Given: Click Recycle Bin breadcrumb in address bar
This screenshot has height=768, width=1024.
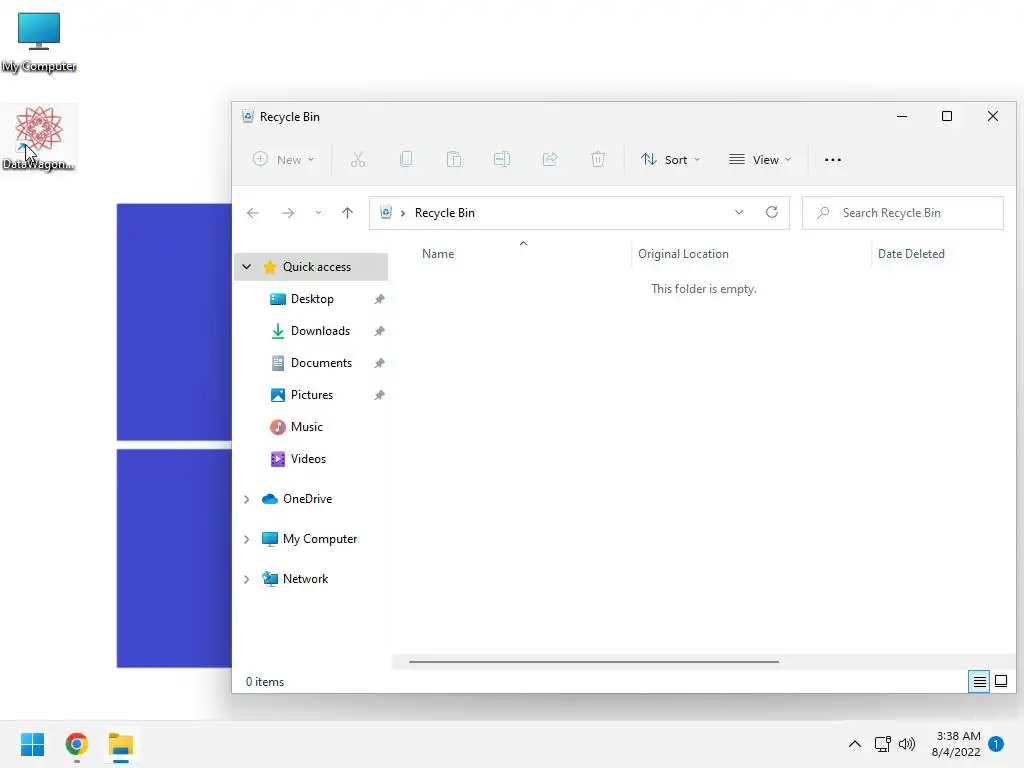Looking at the screenshot, I should tap(445, 213).
